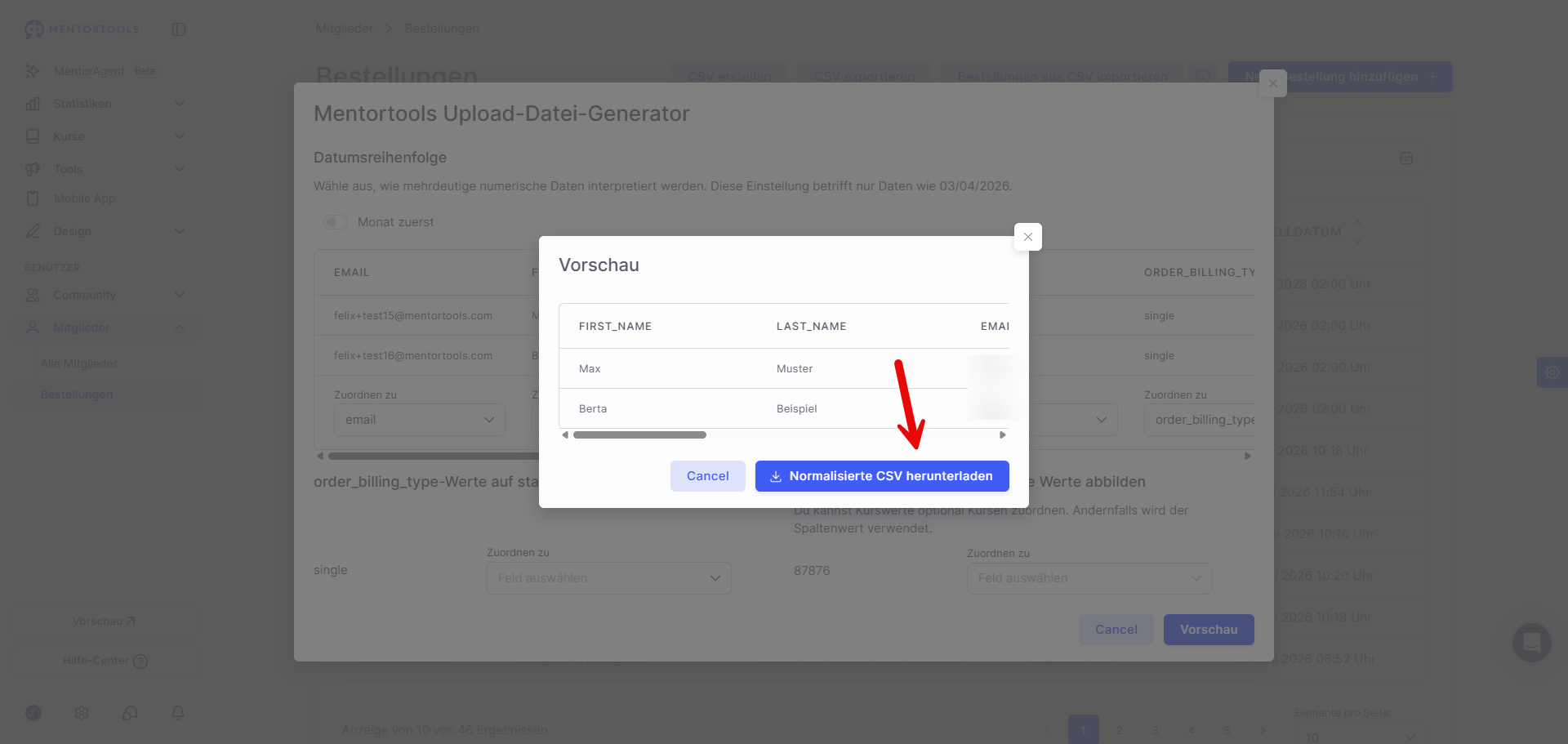Open the 'Feld auswählen' dropdown for 'single'
The height and width of the screenshot is (744, 1568).
tap(609, 578)
